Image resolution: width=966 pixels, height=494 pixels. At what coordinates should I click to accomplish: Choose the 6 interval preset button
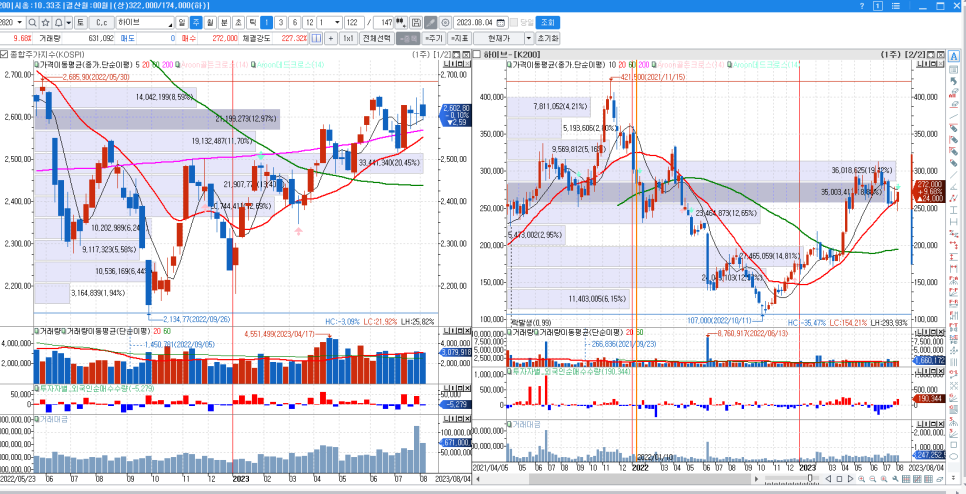[294, 22]
